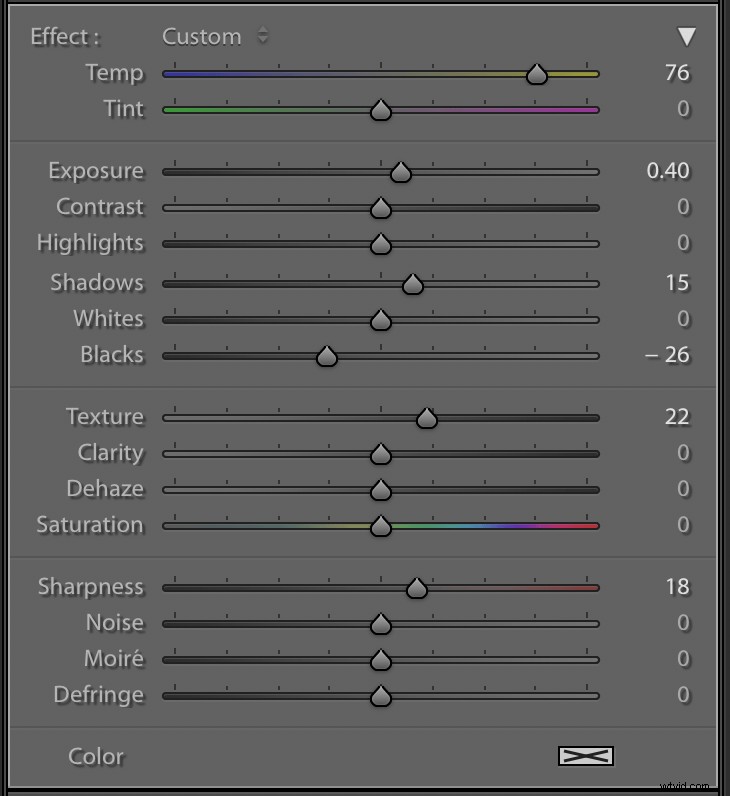730x796 pixels.
Task: Click the Dehaze slider label
Action: pyautogui.click(x=105, y=489)
